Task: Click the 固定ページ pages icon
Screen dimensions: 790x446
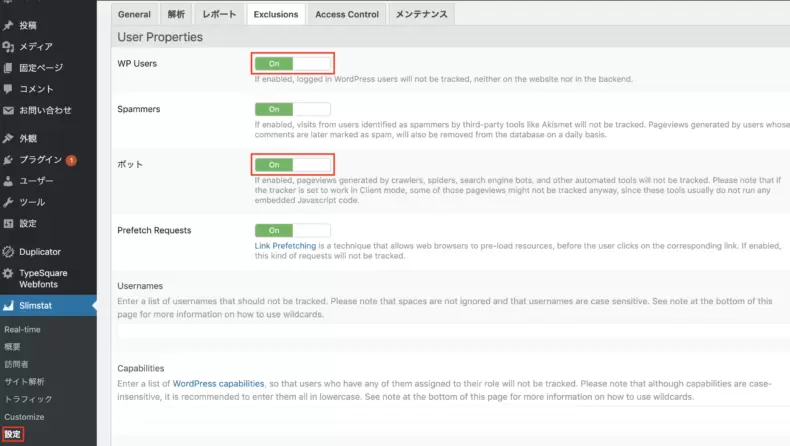Action: 8,68
